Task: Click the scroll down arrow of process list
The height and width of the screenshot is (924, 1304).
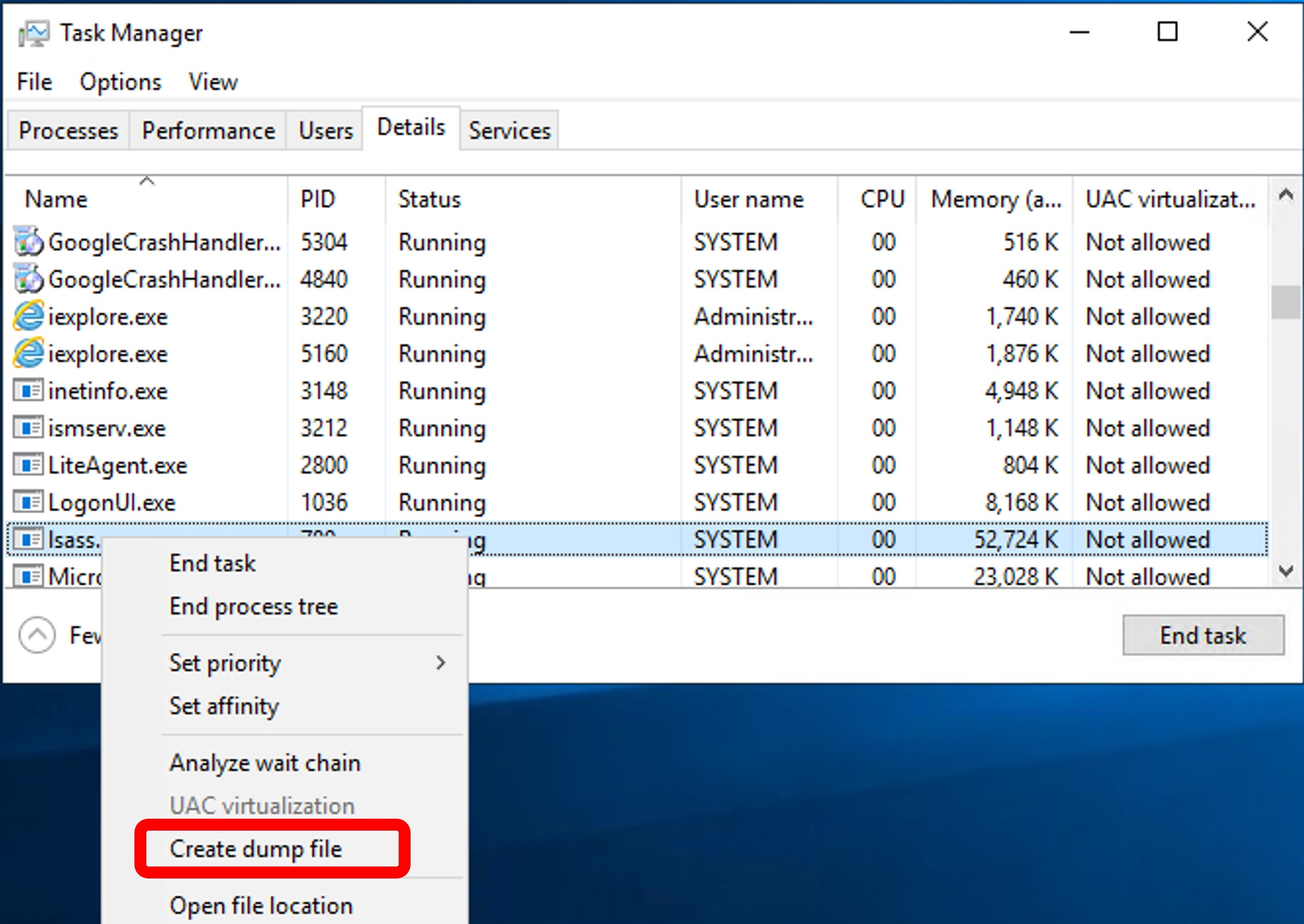Action: click(x=1285, y=571)
